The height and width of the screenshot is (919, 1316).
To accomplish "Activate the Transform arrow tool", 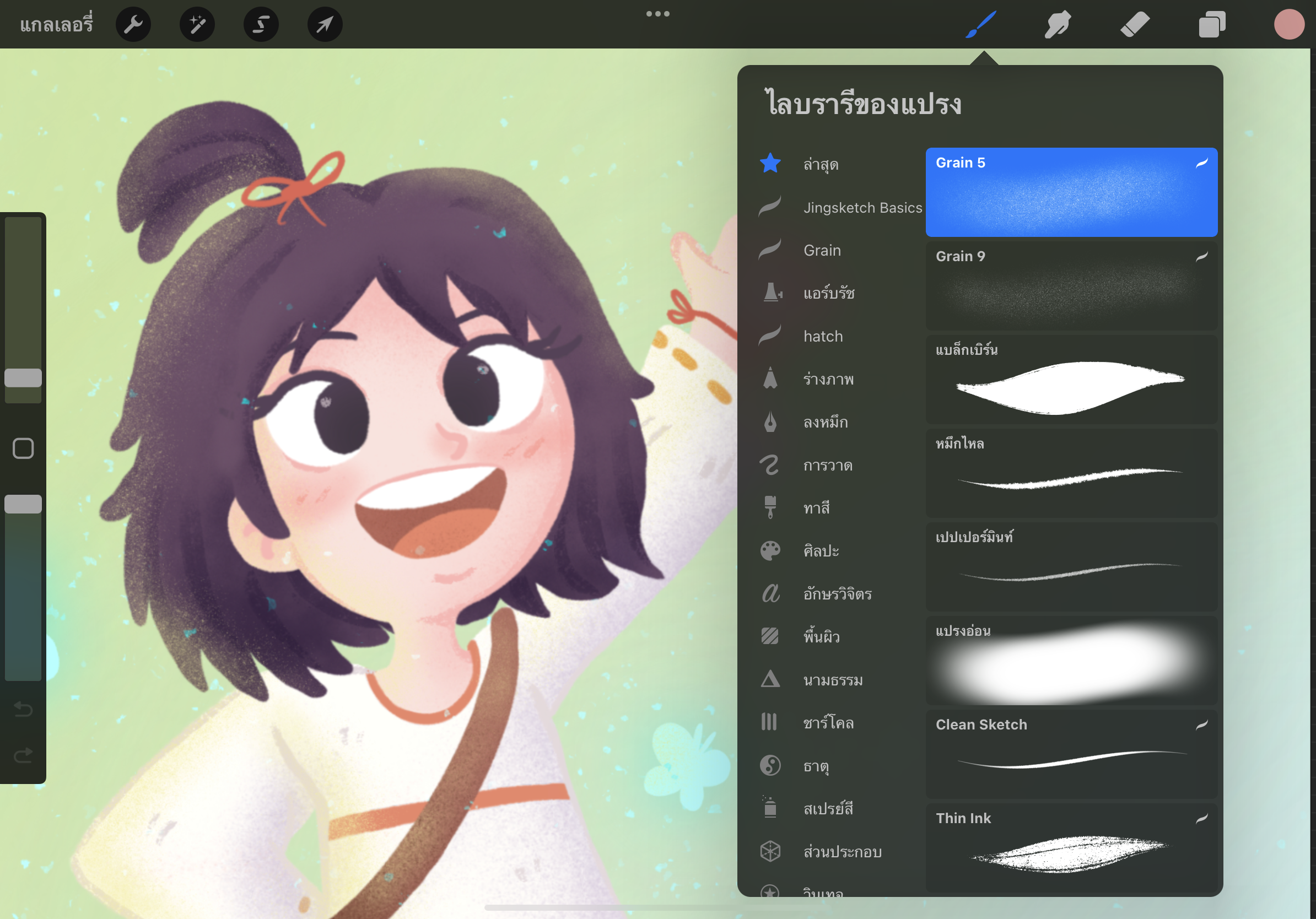I will [325, 25].
